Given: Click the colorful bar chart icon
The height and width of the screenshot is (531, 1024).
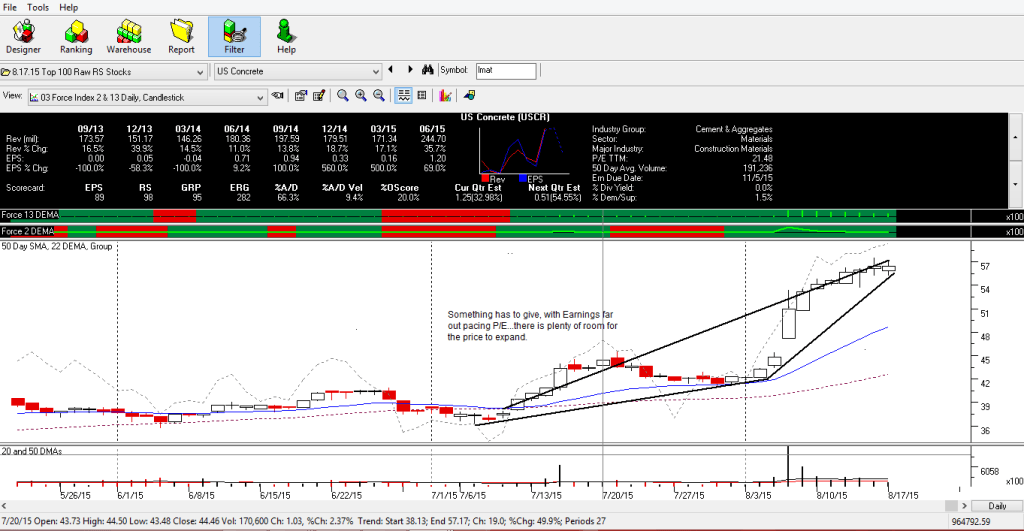Looking at the screenshot, I should (x=445, y=96).
